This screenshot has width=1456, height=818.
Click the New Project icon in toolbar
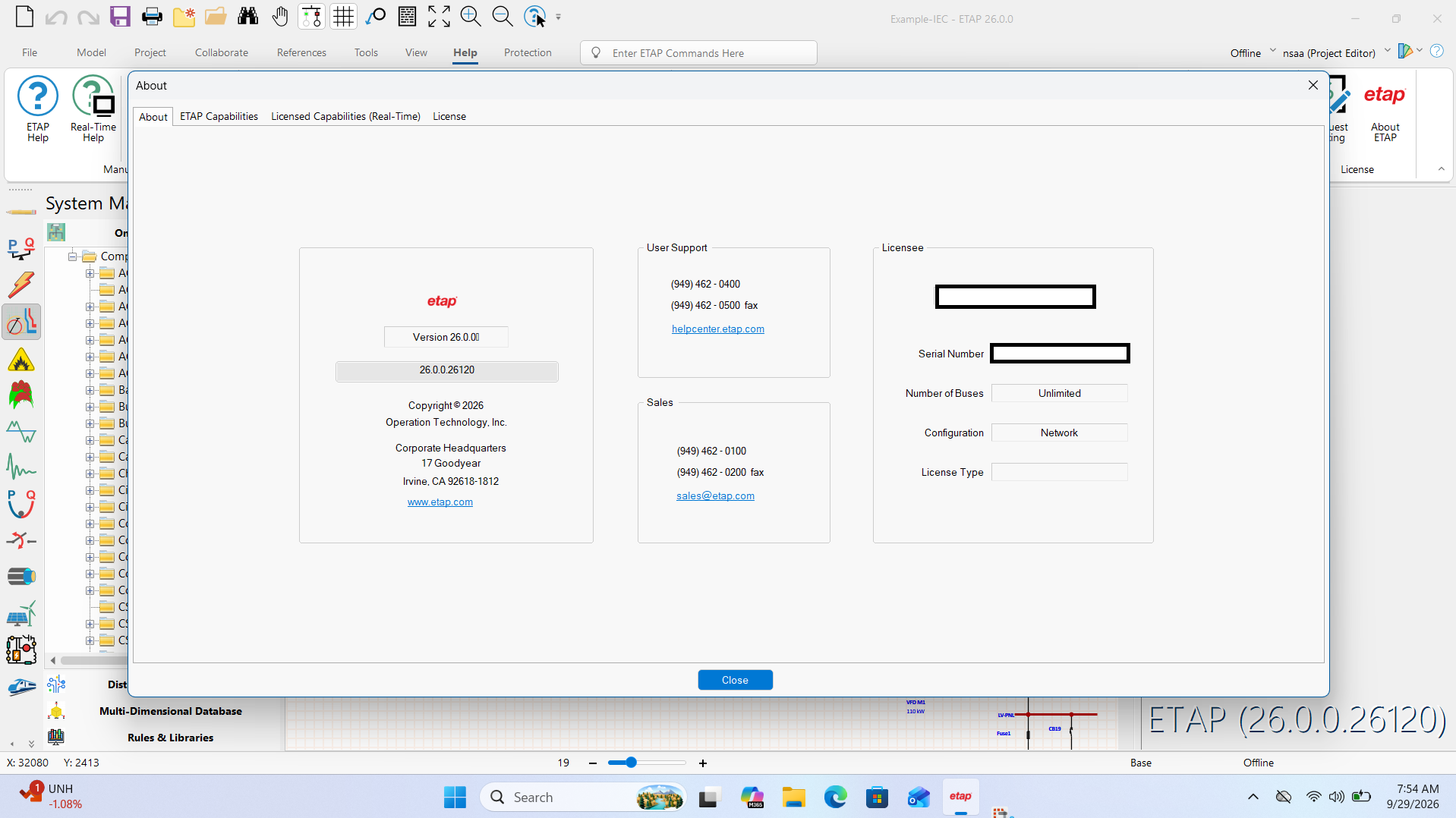click(x=24, y=16)
